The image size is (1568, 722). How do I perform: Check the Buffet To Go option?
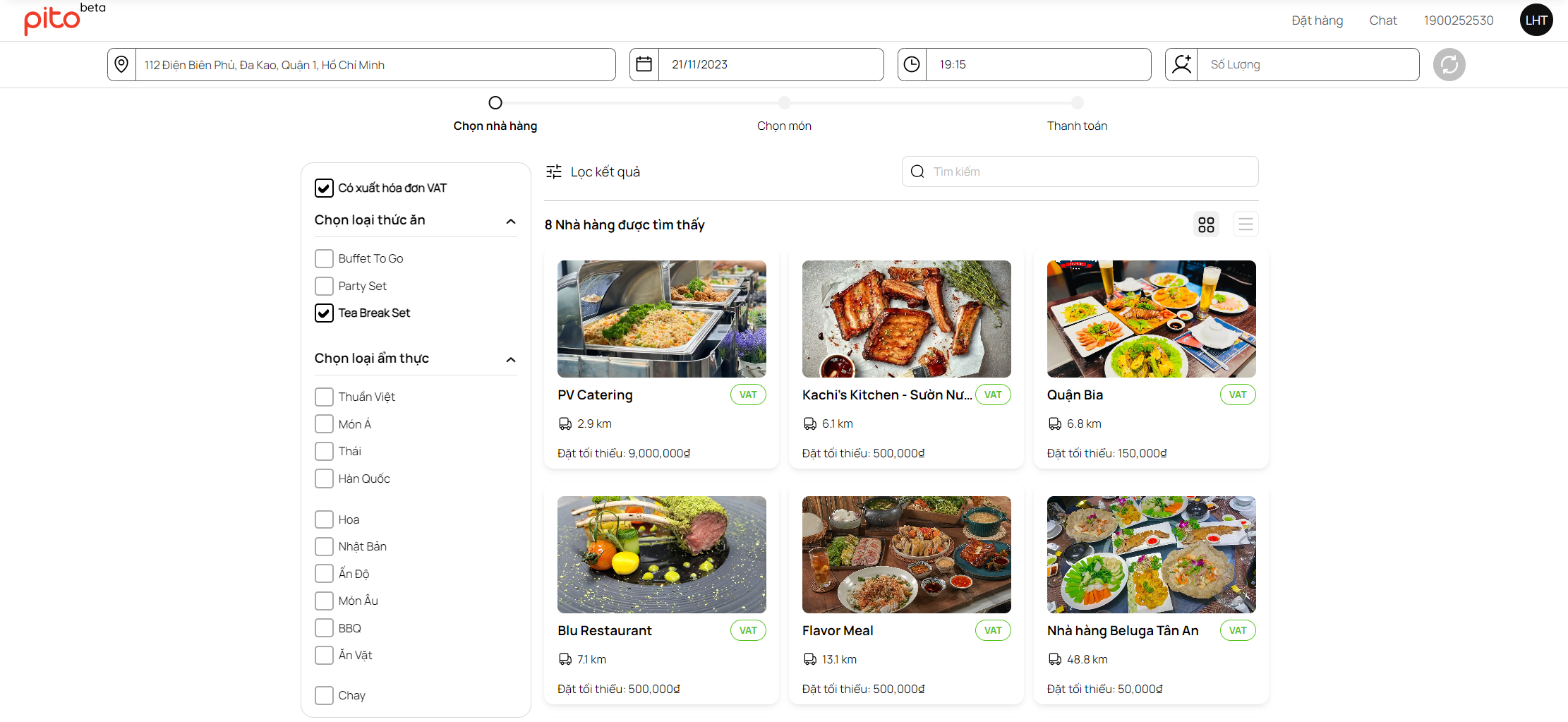(x=324, y=258)
